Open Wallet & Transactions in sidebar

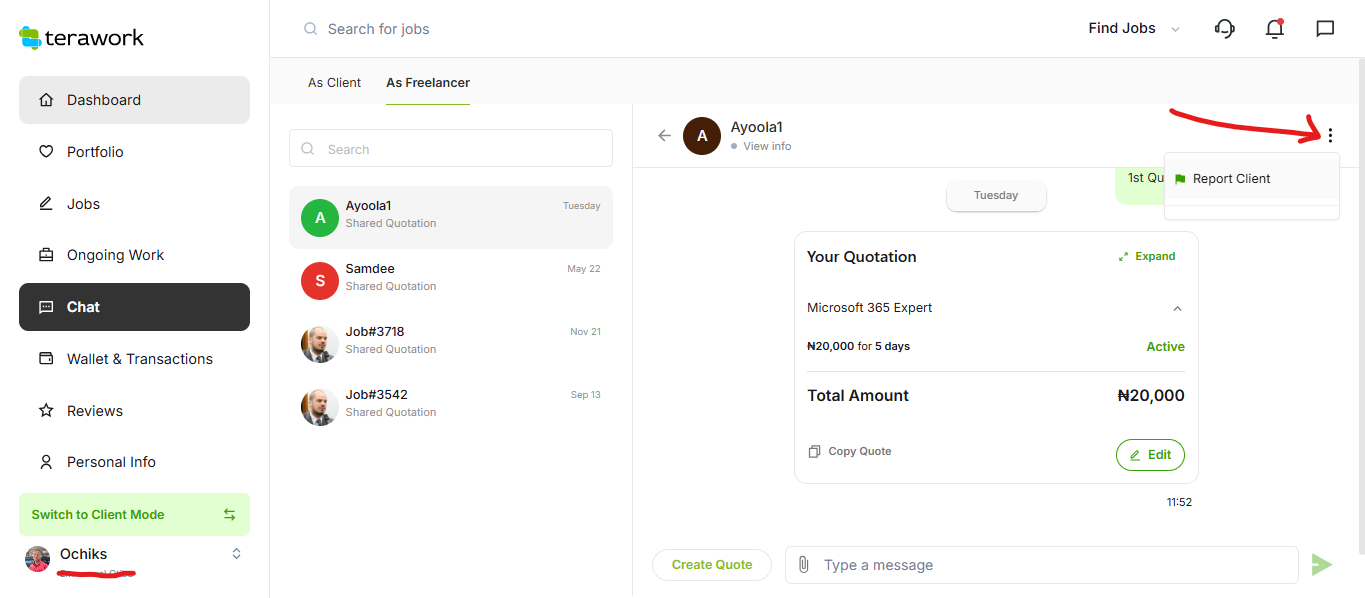139,359
